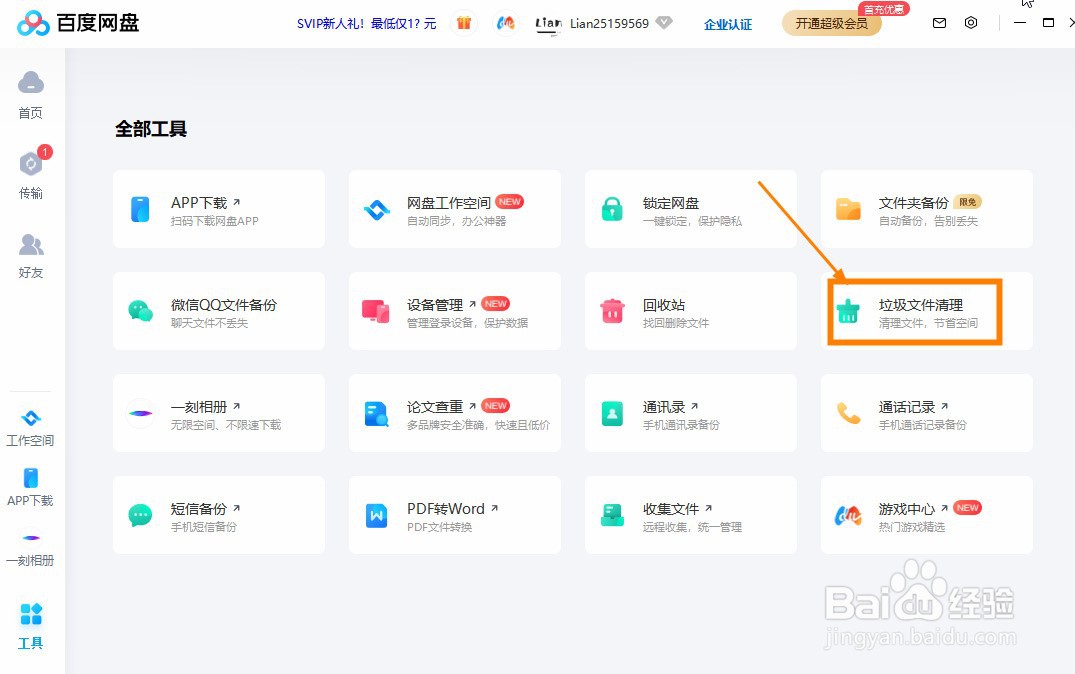Click the blue phone icon of APP下载 card
This screenshot has height=674, width=1075.
pyautogui.click(x=140, y=209)
